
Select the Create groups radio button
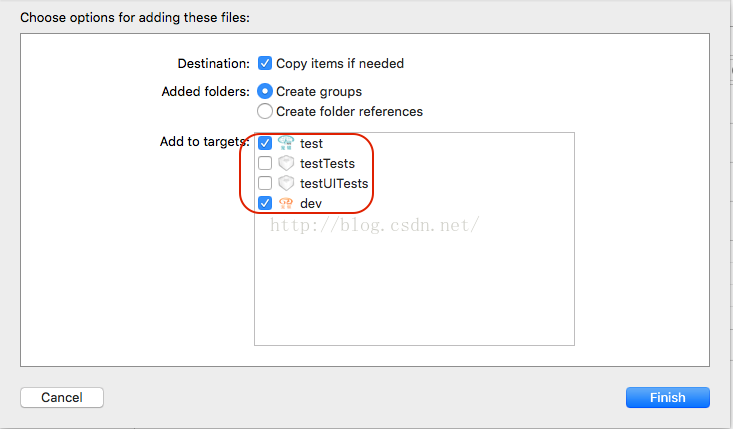click(265, 91)
